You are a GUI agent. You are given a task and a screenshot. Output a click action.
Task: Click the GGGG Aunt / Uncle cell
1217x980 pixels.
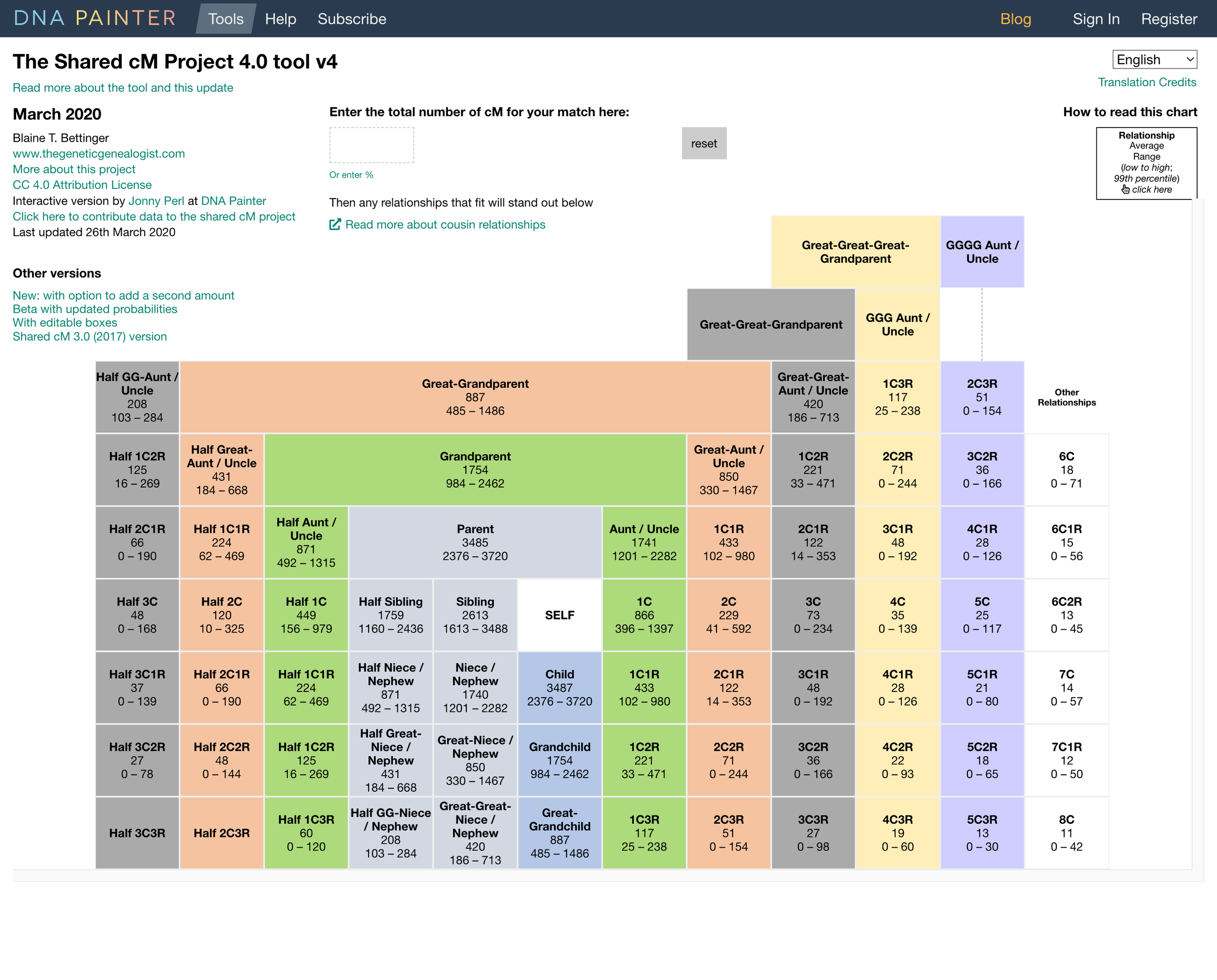coord(982,252)
